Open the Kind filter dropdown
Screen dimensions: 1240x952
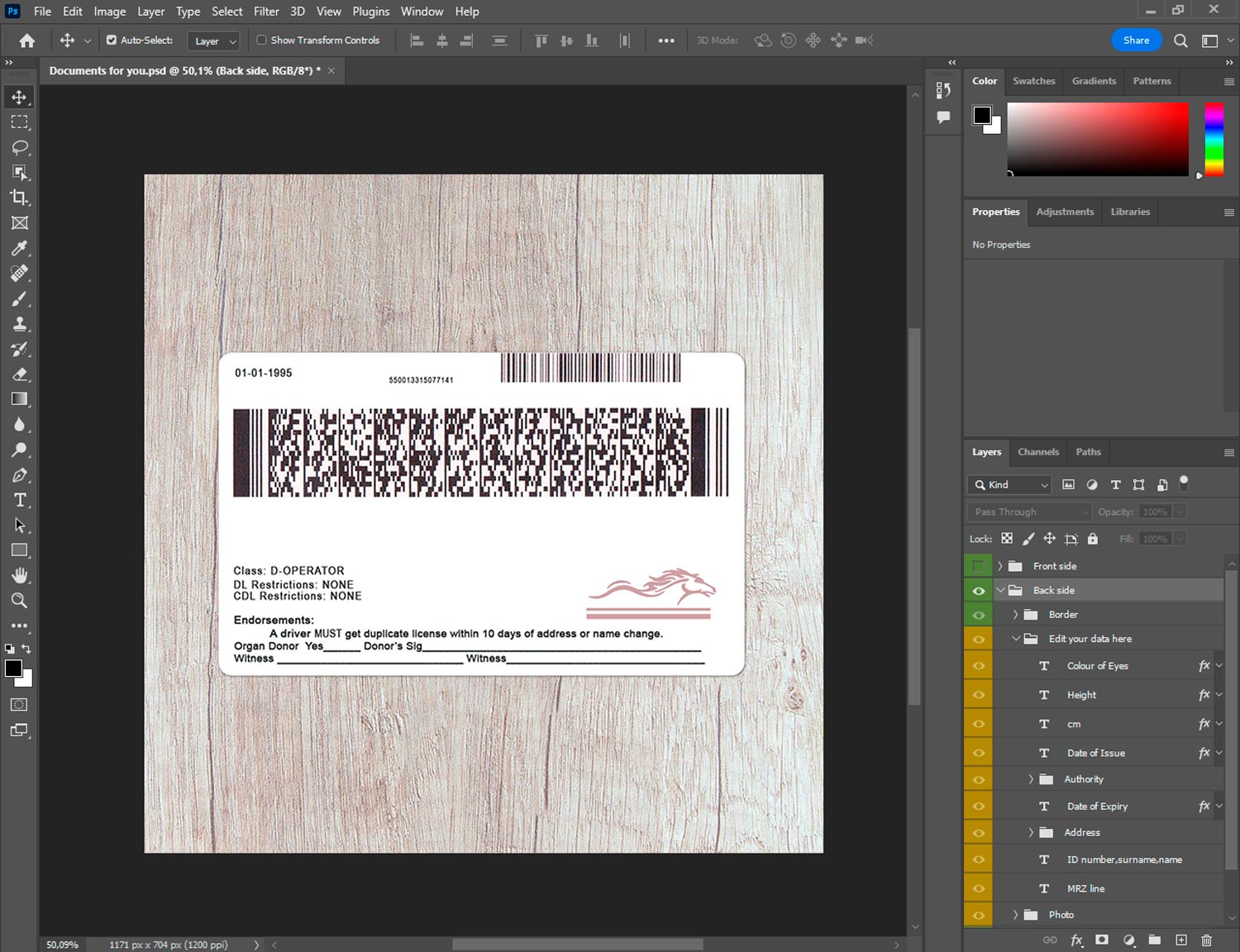(1010, 485)
